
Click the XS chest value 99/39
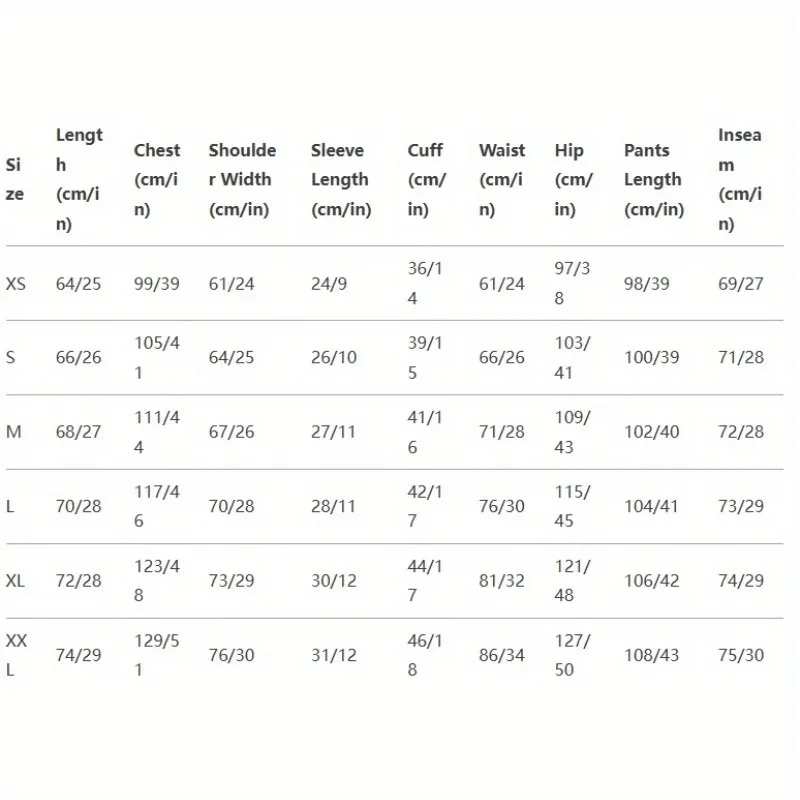[x=157, y=284]
